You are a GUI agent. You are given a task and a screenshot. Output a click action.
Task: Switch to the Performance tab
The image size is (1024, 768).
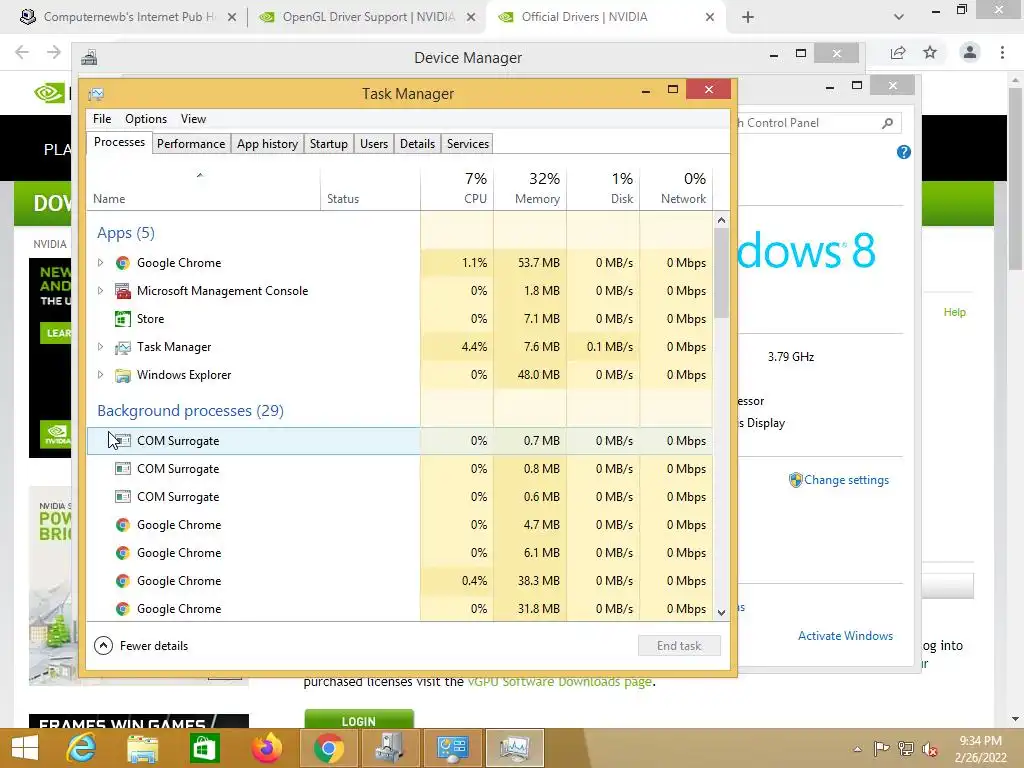191,144
